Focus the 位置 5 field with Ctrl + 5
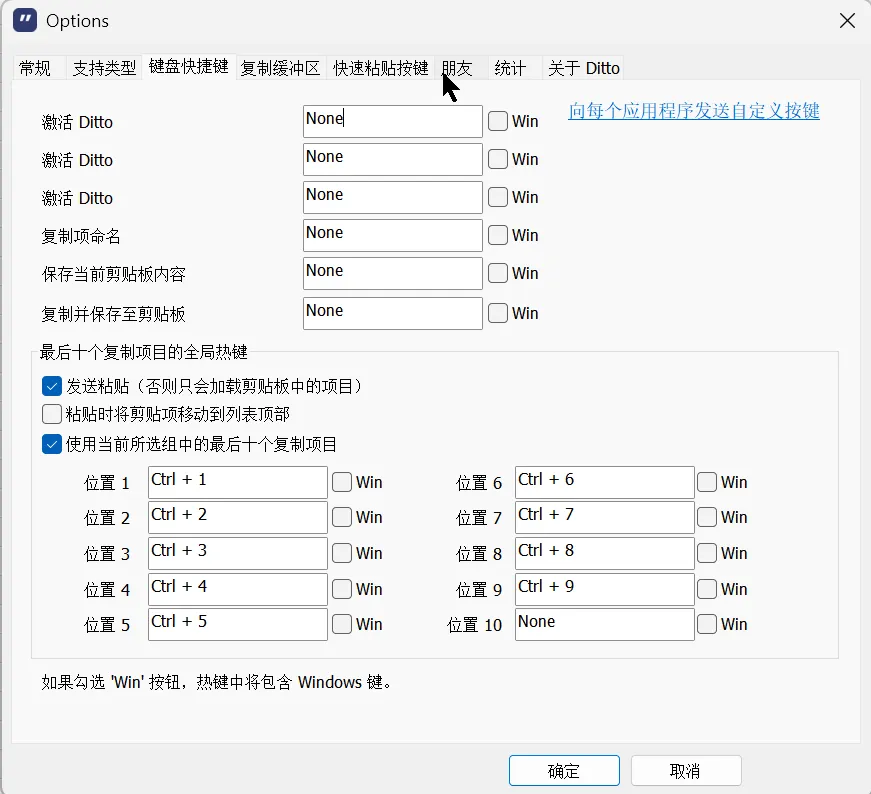The width and height of the screenshot is (871, 794). tap(238, 624)
